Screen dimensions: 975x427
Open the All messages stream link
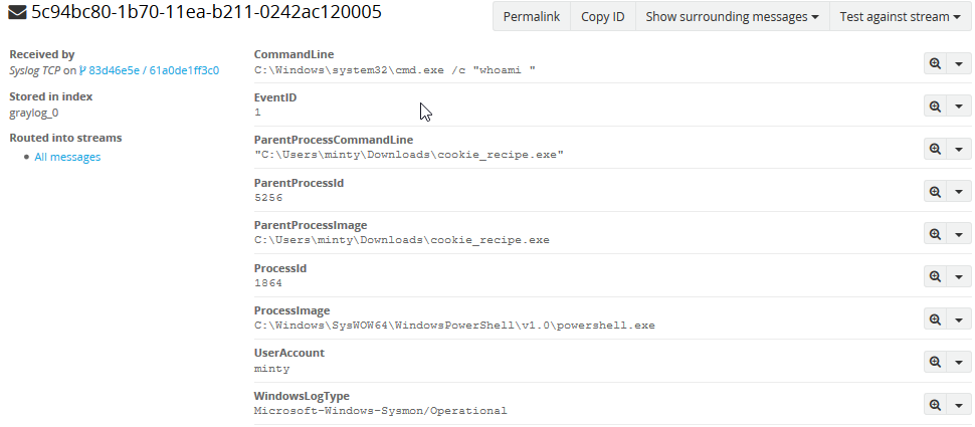coord(67,157)
